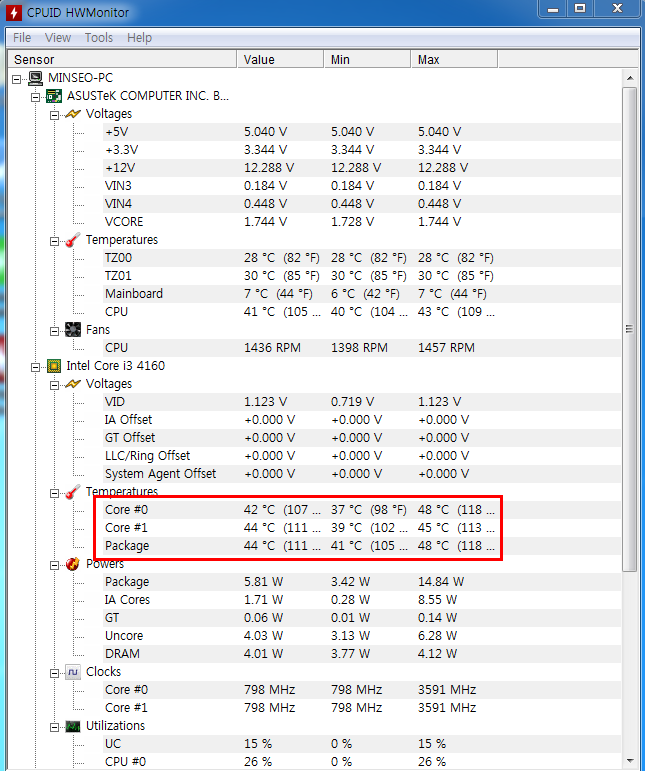This screenshot has height=771, width=645.
Task: Click the Intel Core i3 Temperatures thermometer icon
Action: [73, 492]
